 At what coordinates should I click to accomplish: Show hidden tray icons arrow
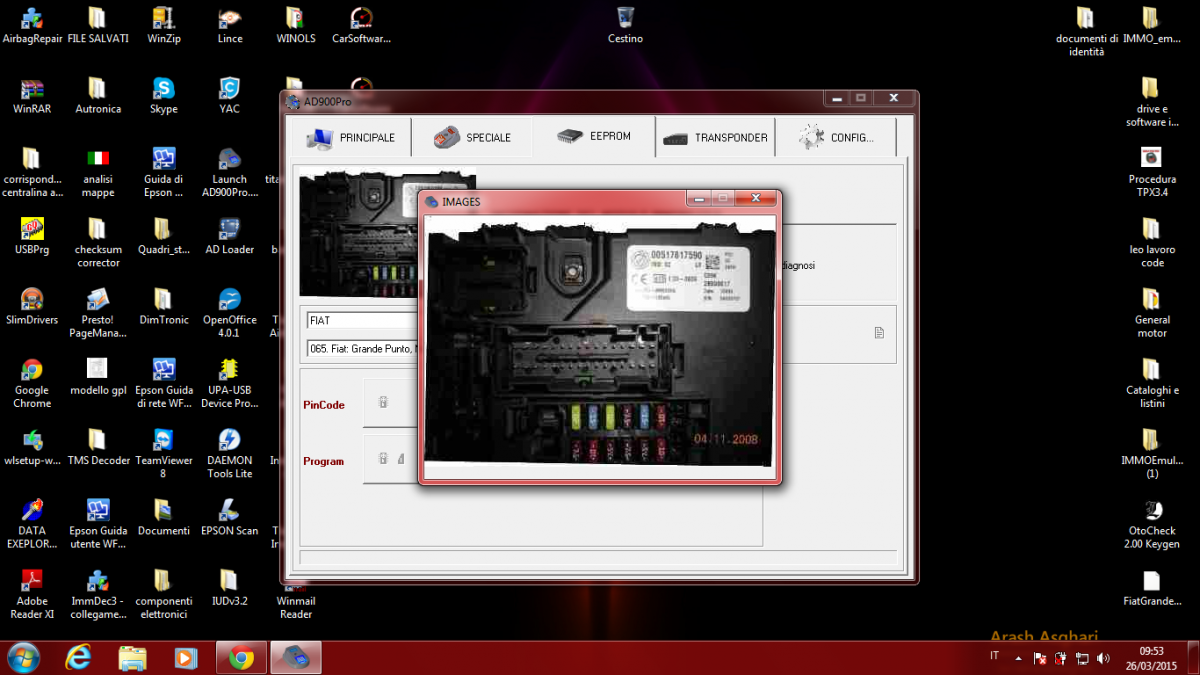coord(1018,659)
